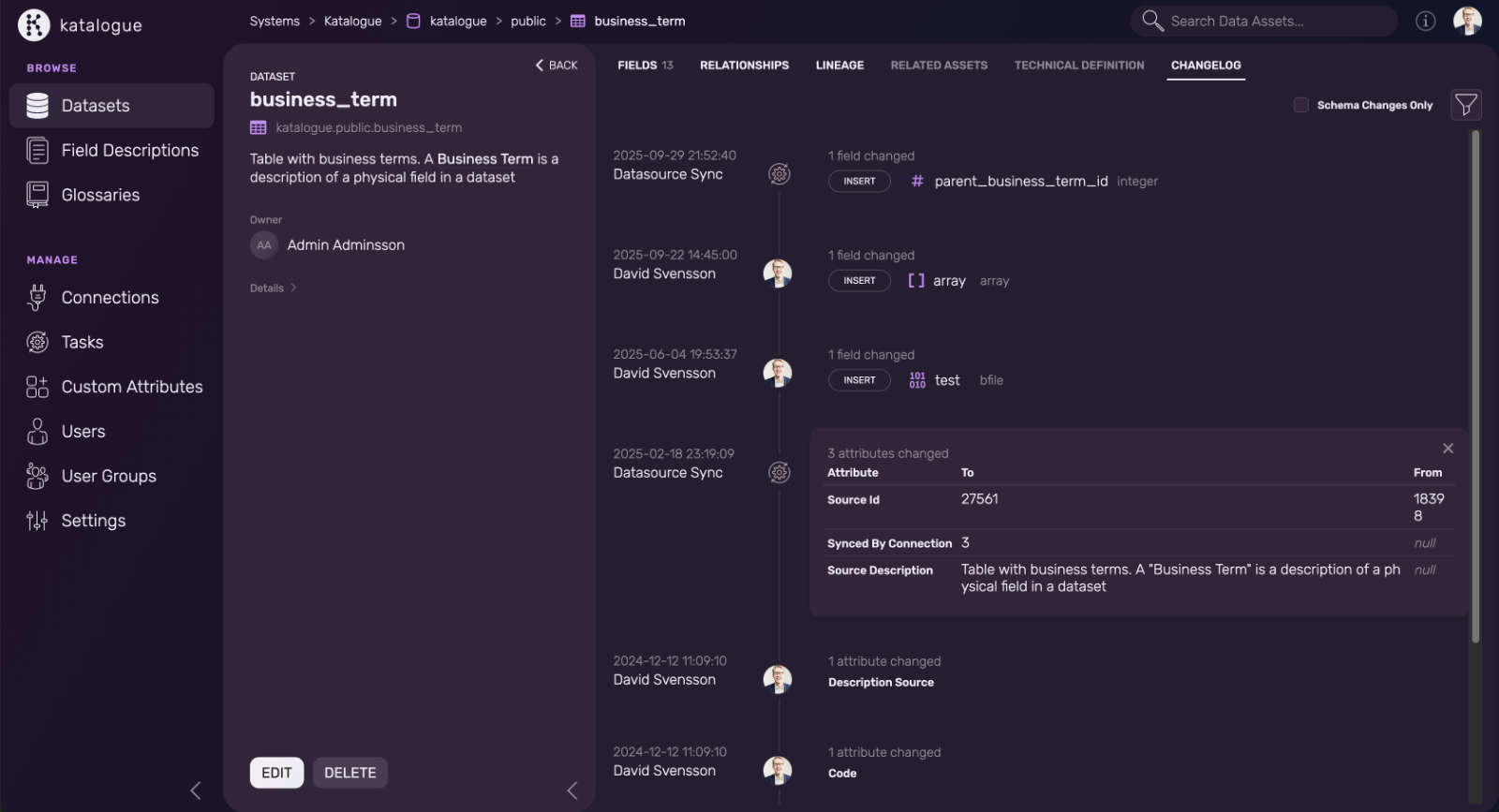Collapse the dataset details panel
The image size is (1499, 812).
(572, 790)
